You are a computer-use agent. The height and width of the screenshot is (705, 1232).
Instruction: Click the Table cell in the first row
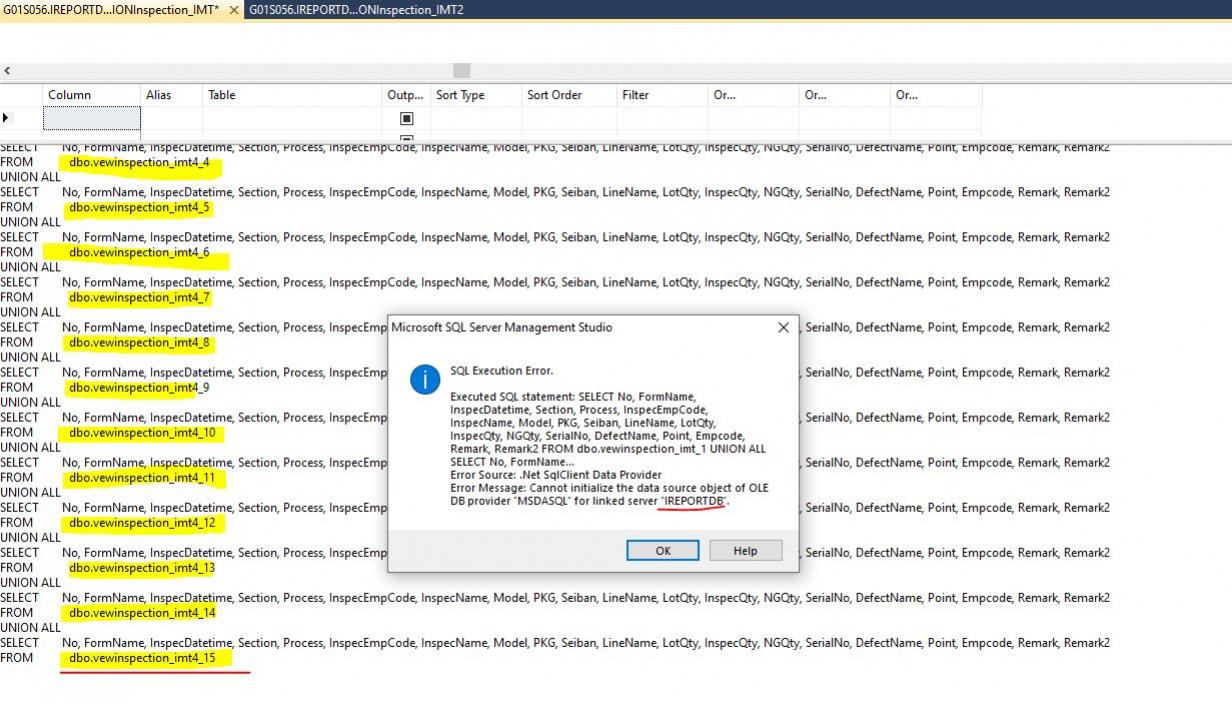click(293, 118)
